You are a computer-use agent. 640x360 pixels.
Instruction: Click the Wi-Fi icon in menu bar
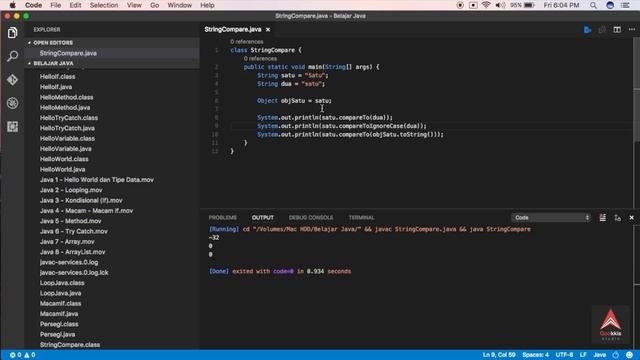click(x=486, y=5)
